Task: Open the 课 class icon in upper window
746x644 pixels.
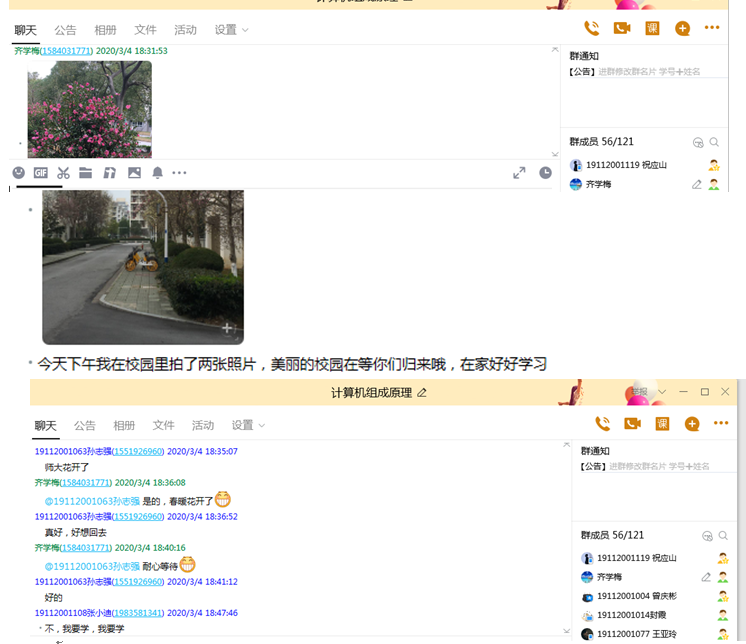Action: (652, 28)
